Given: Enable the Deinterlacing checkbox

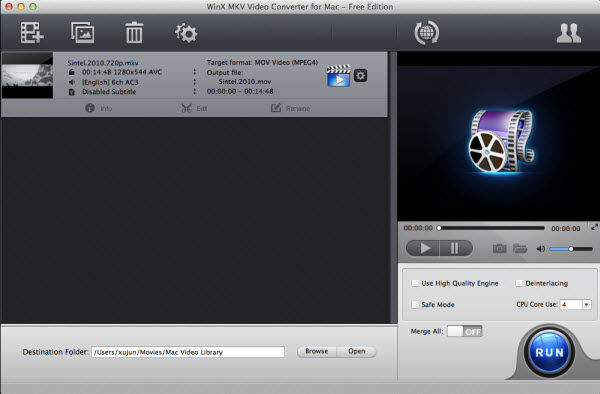Looking at the screenshot, I should coord(519,283).
